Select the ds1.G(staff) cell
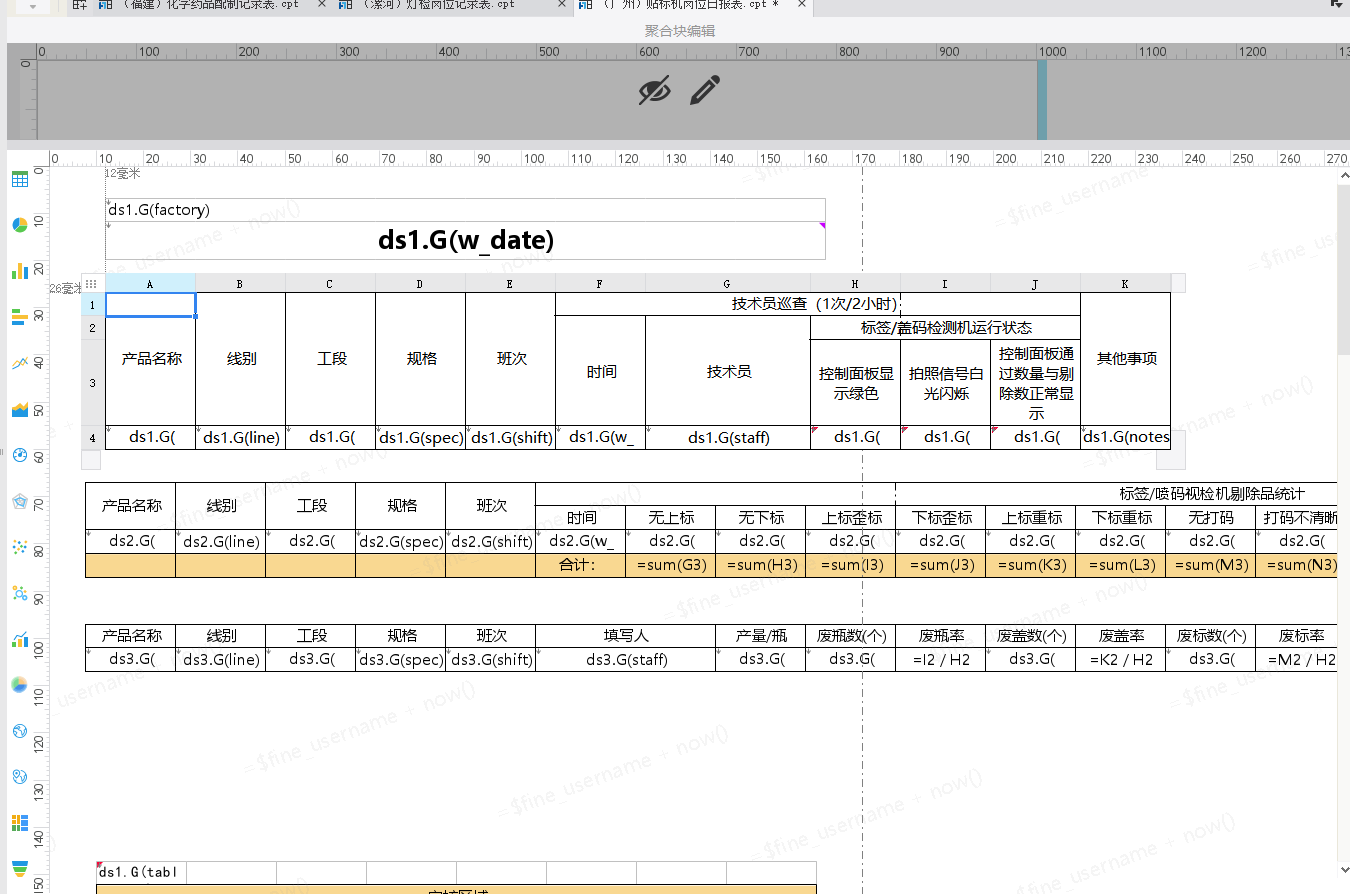The height and width of the screenshot is (894, 1350). (x=728, y=437)
